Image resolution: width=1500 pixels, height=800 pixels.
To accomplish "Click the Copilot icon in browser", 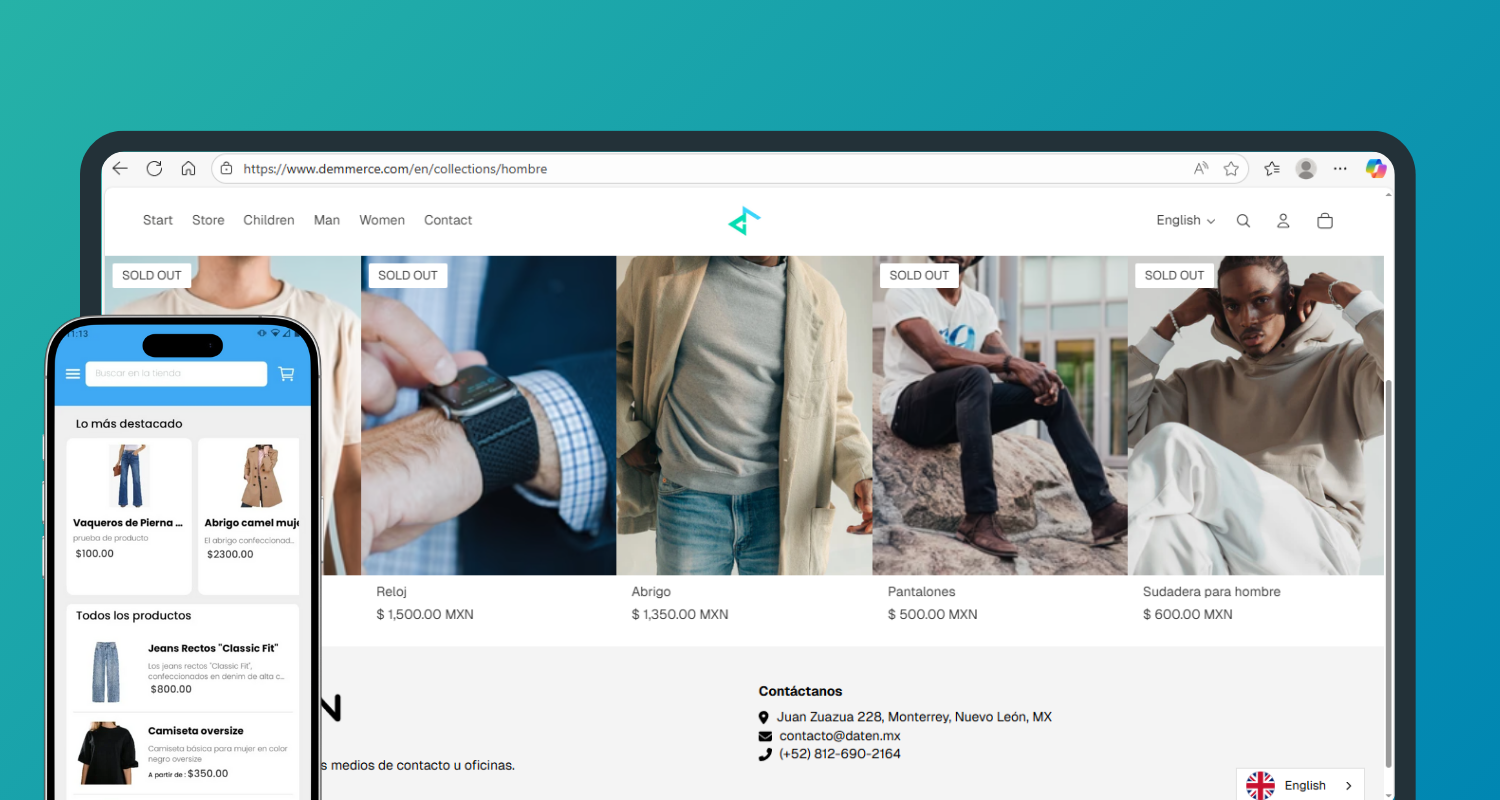I will (x=1376, y=169).
